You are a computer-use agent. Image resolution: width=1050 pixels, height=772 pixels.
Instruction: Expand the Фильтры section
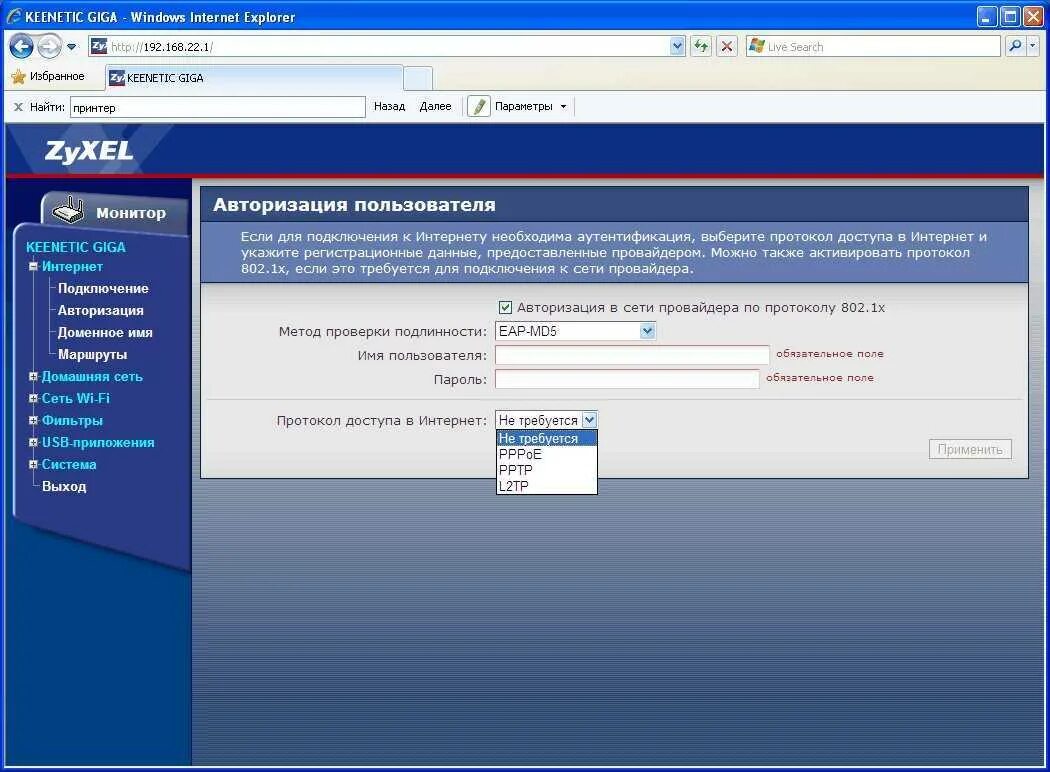[33, 420]
